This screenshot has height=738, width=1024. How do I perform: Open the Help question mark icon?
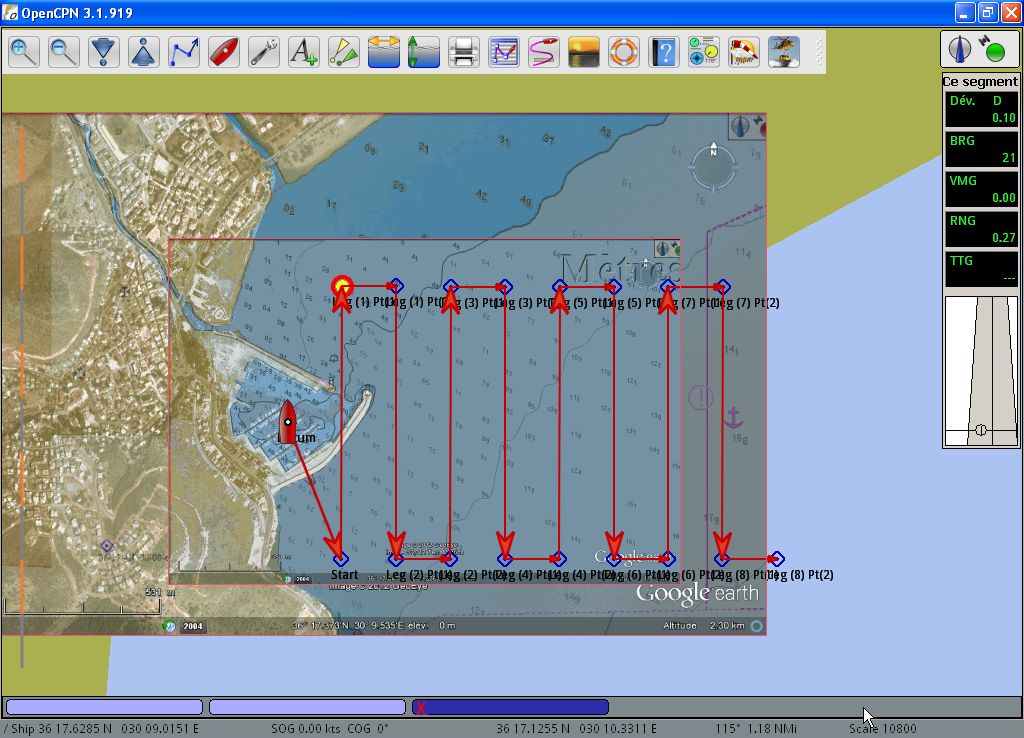coord(664,51)
